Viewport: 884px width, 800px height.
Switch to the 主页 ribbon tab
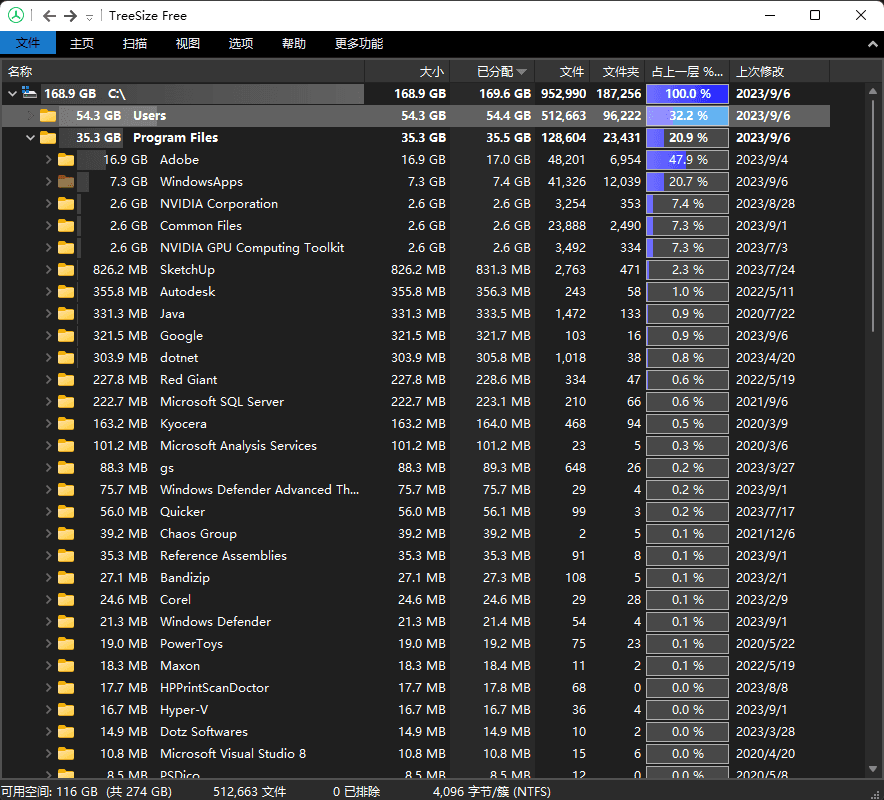pyautogui.click(x=82, y=43)
